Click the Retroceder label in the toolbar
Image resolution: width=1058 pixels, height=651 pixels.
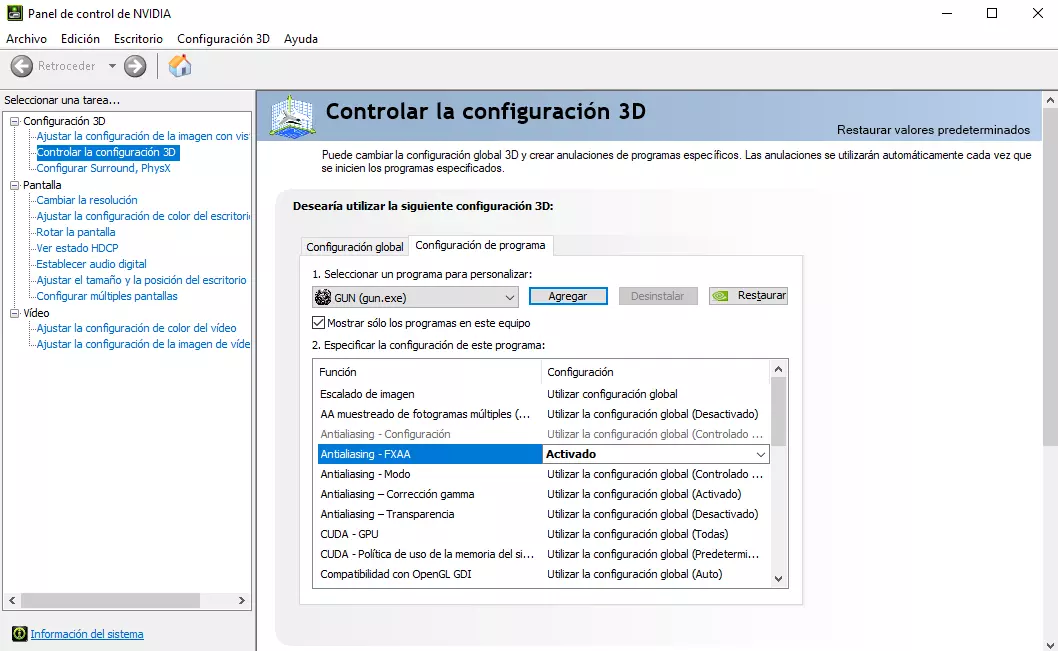(66, 66)
